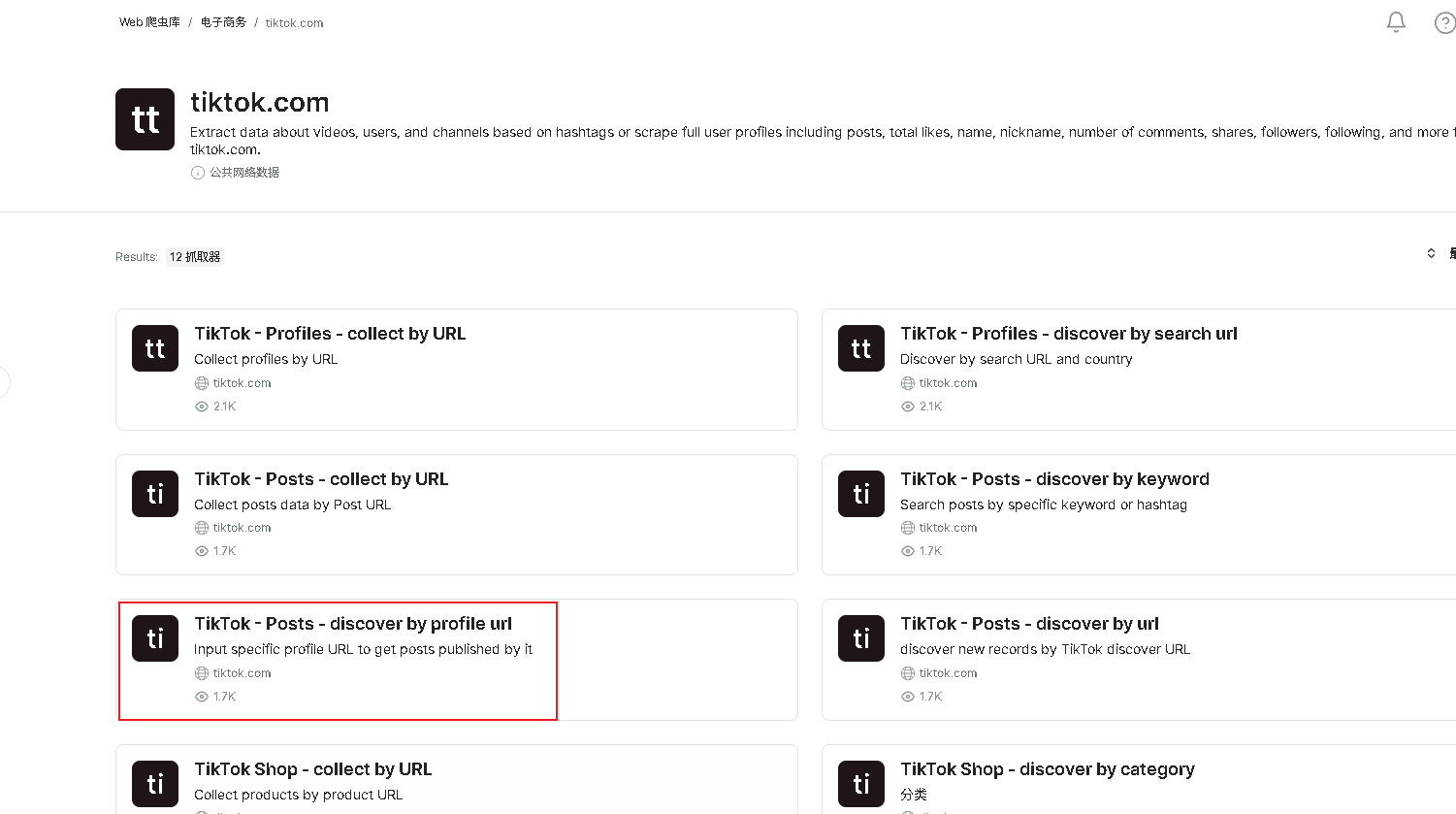Viewport: 1456px width, 814px height.
Task: Click globe icon in Posts discover by url card
Action: tap(908, 673)
